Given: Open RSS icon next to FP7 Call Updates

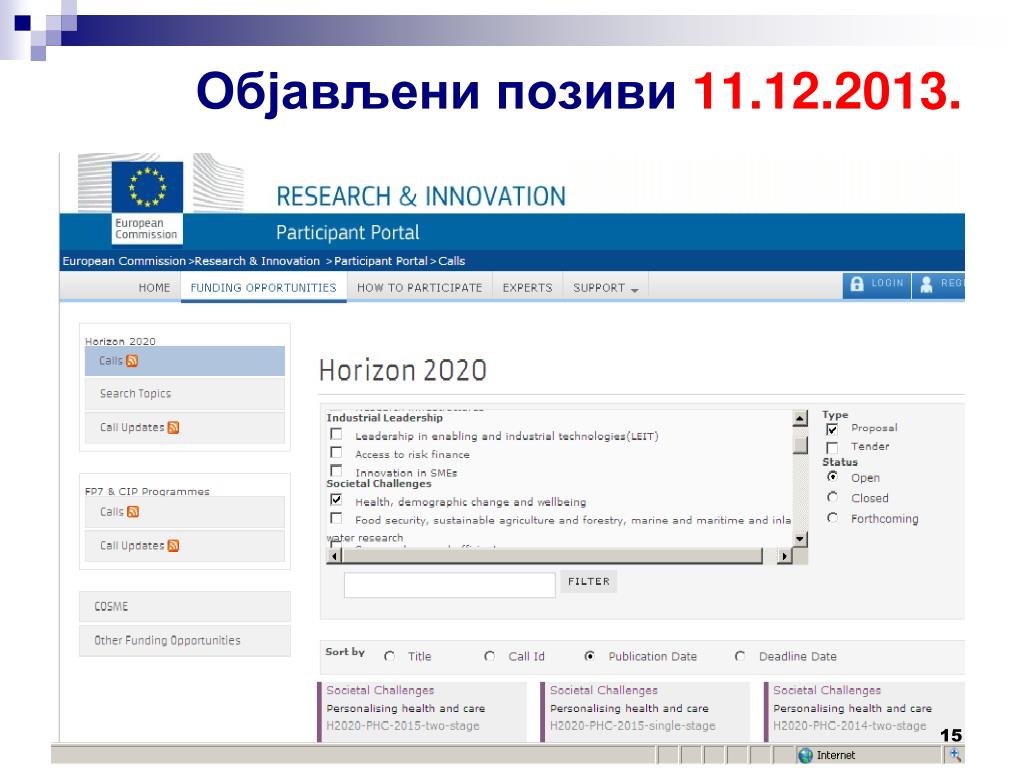Looking at the screenshot, I should [x=173, y=545].
